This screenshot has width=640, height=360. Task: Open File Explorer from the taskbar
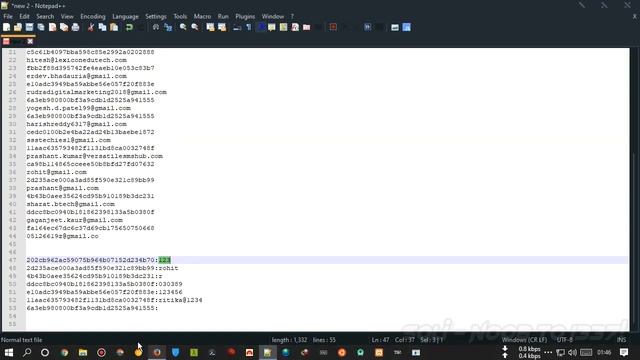pyautogui.click(x=83, y=352)
